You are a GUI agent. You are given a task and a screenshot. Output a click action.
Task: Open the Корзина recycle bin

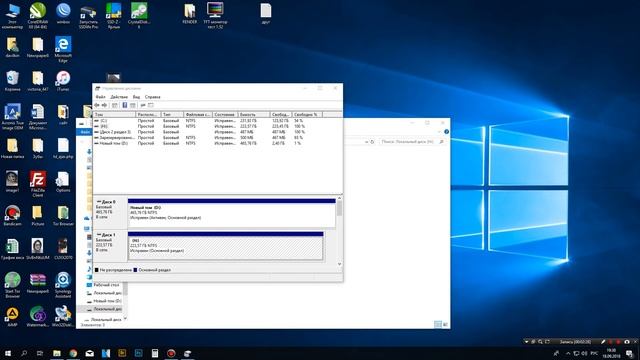tap(12, 80)
